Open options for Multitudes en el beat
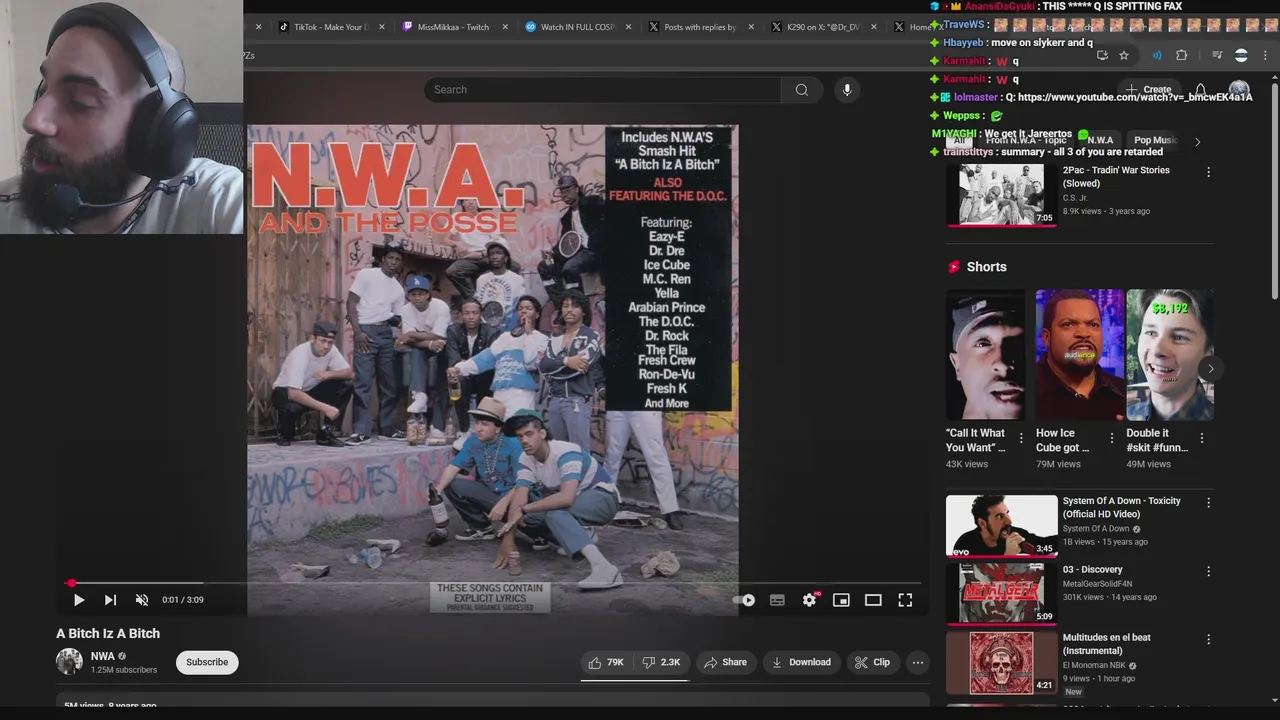 point(1208,639)
